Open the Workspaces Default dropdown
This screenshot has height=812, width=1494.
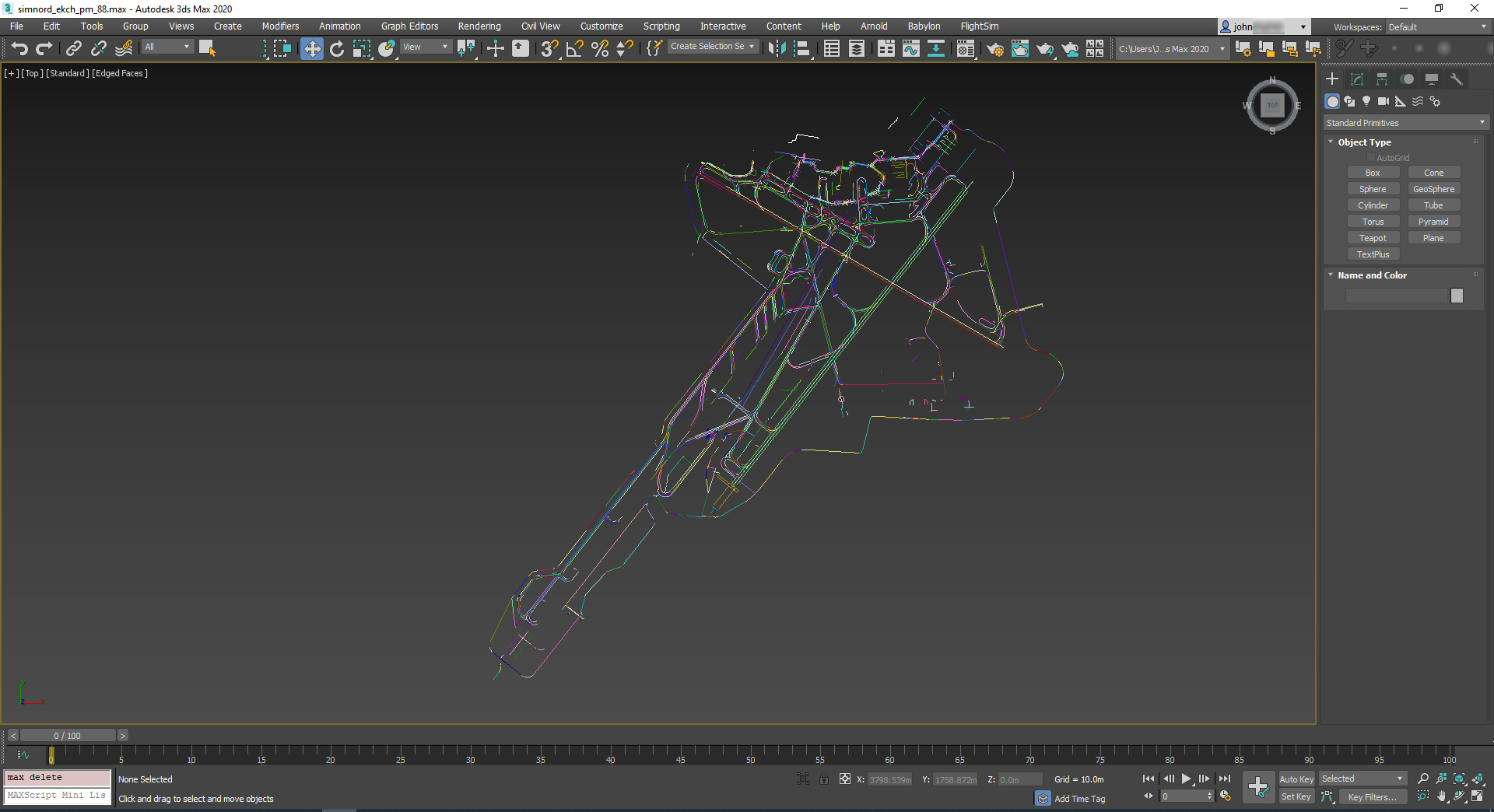pyautogui.click(x=1437, y=27)
